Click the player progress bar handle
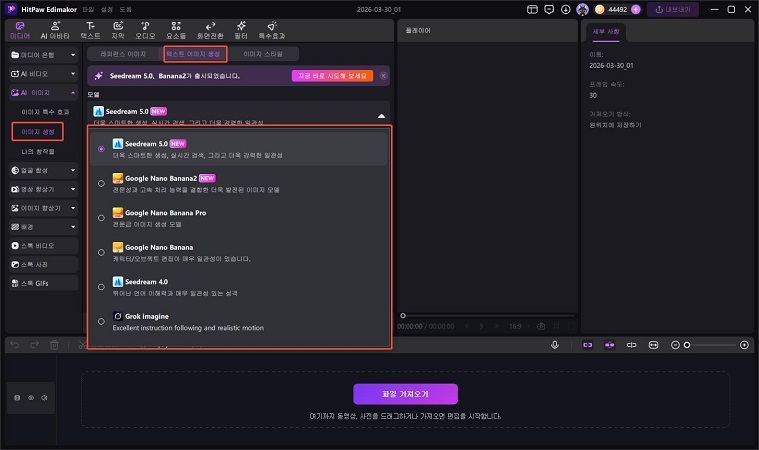This screenshot has width=759, height=450. pyautogui.click(x=403, y=315)
